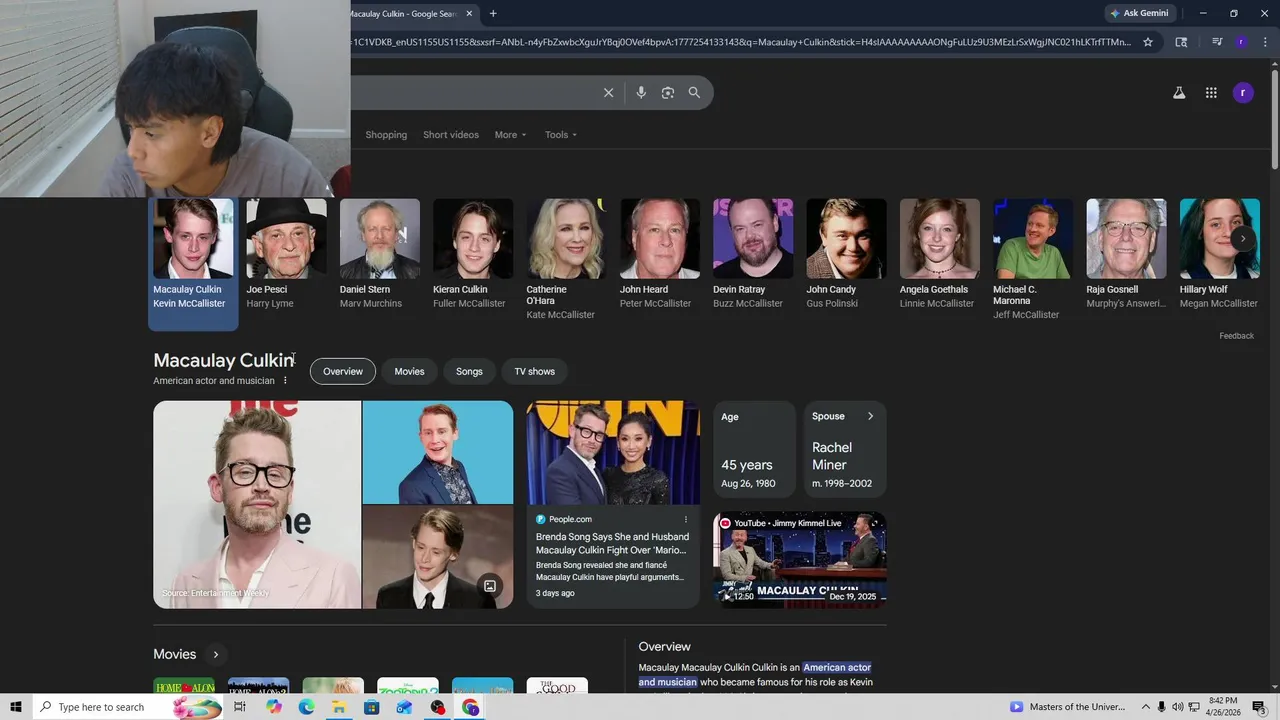Screen dimensions: 1280x720
Task: Switch to the Short videos tab
Action: click(x=451, y=135)
